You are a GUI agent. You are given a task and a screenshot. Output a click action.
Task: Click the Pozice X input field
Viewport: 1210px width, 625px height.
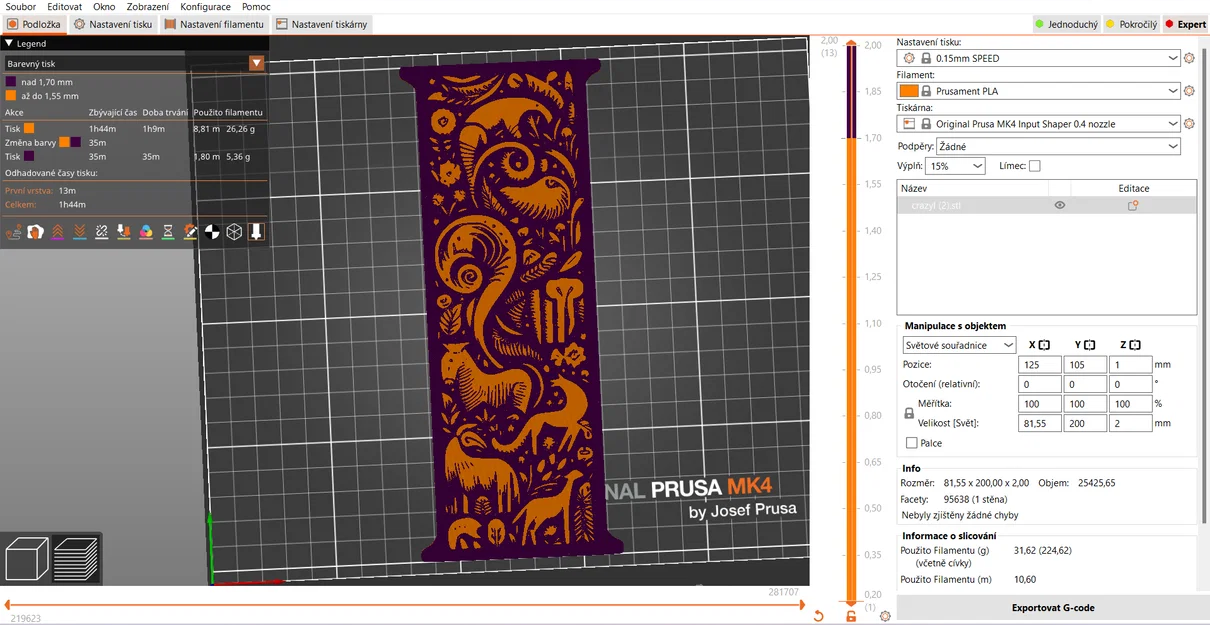[x=1040, y=365]
